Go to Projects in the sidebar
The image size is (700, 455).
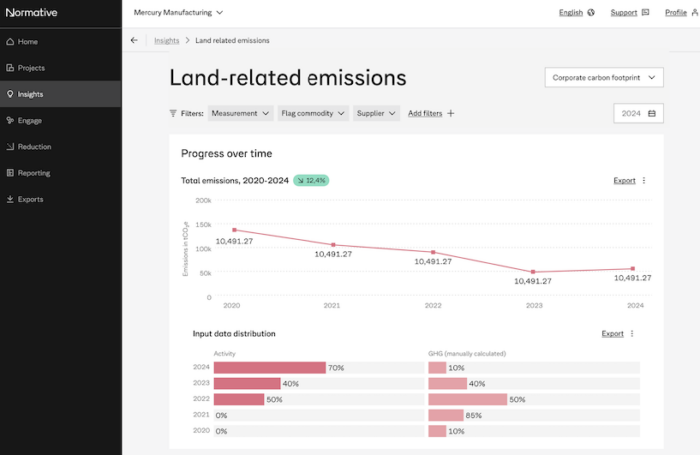pyautogui.click(x=31, y=68)
